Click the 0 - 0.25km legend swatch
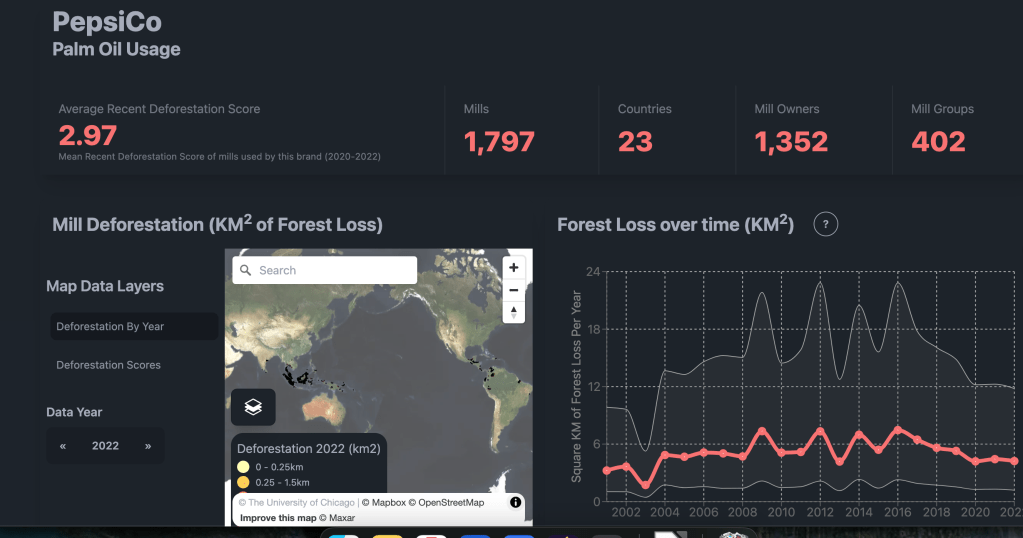Image resolution: width=1023 pixels, height=538 pixels. tap(243, 467)
